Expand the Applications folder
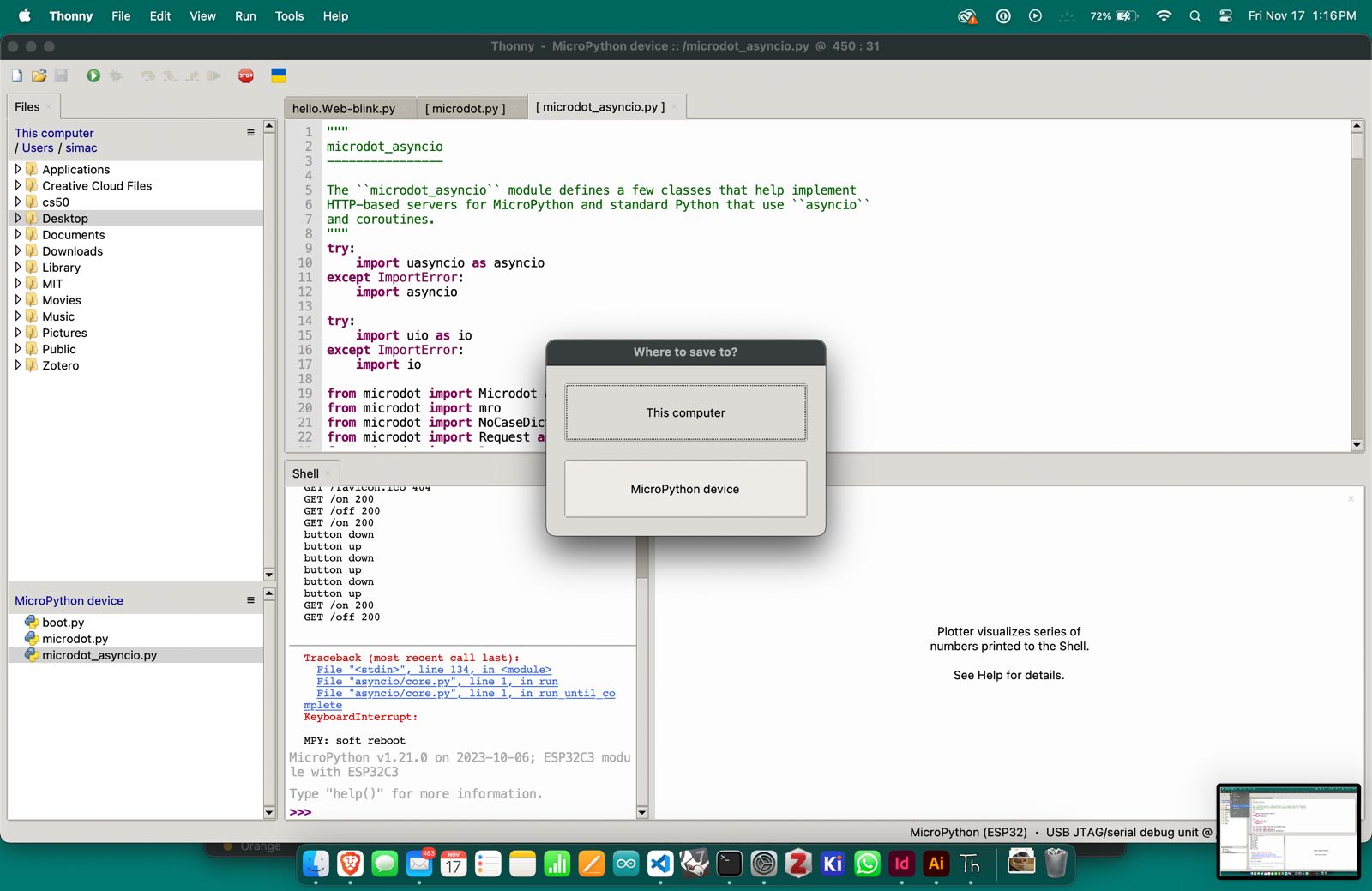 (18, 170)
